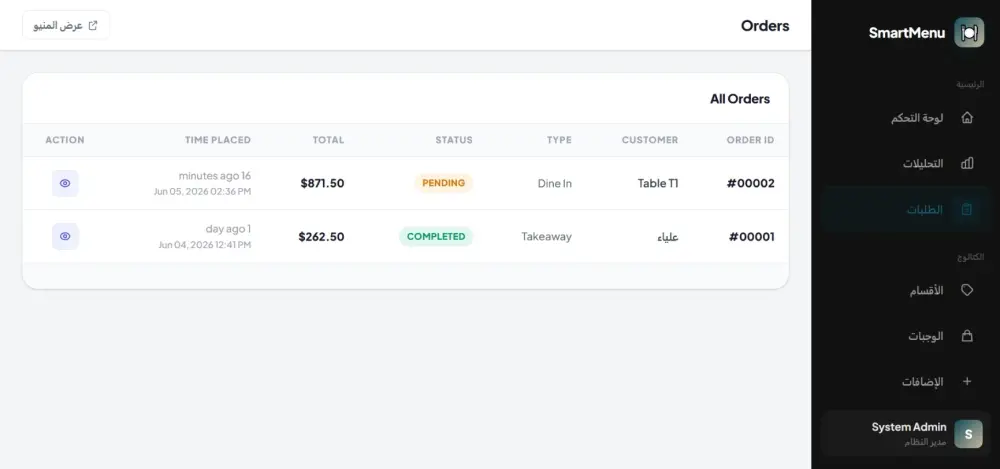Screen dimensions: 1000x469
Task: Select the COMPLETED status badge
Action: click(436, 237)
